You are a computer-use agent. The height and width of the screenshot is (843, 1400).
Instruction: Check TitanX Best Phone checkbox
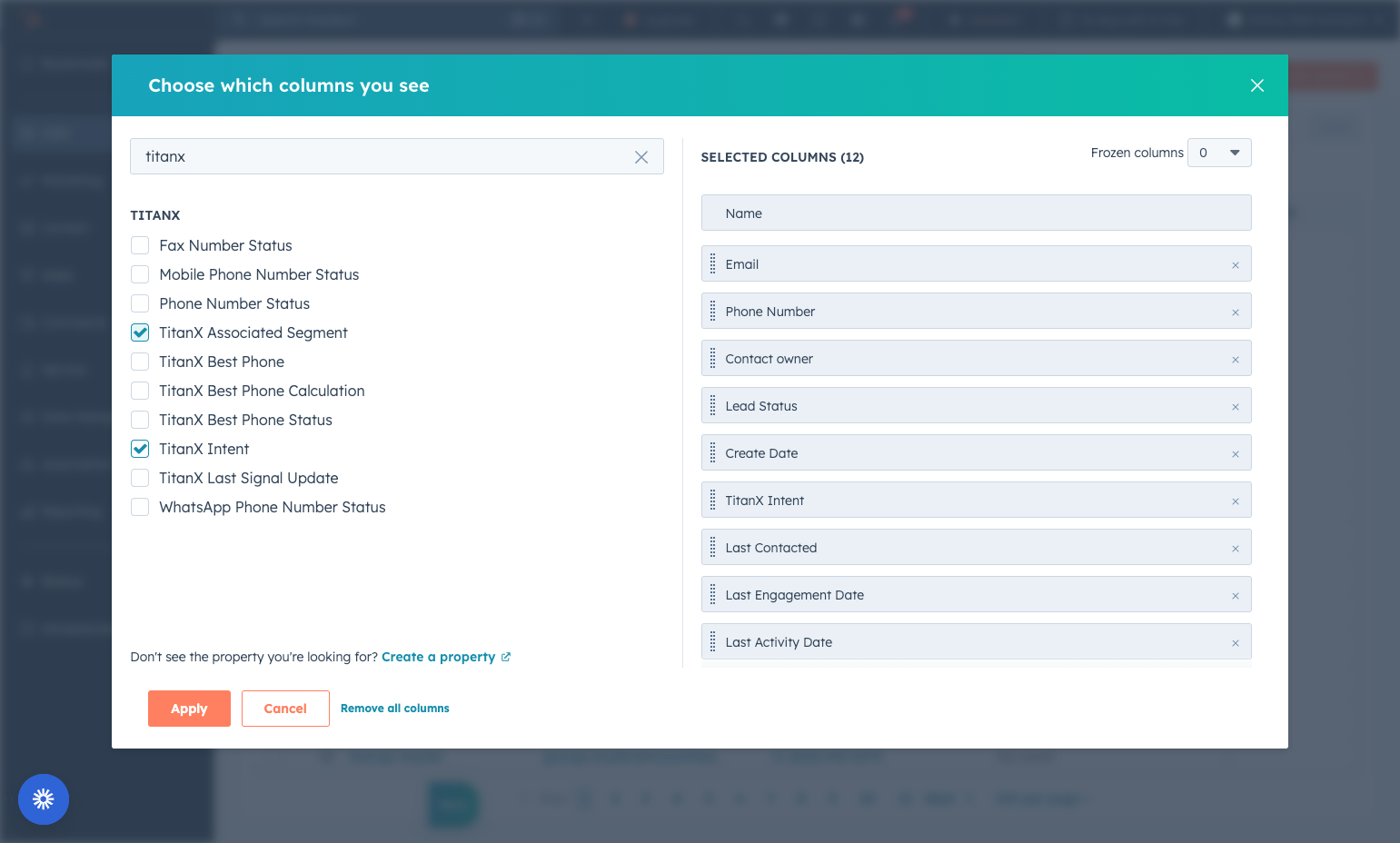tap(140, 362)
